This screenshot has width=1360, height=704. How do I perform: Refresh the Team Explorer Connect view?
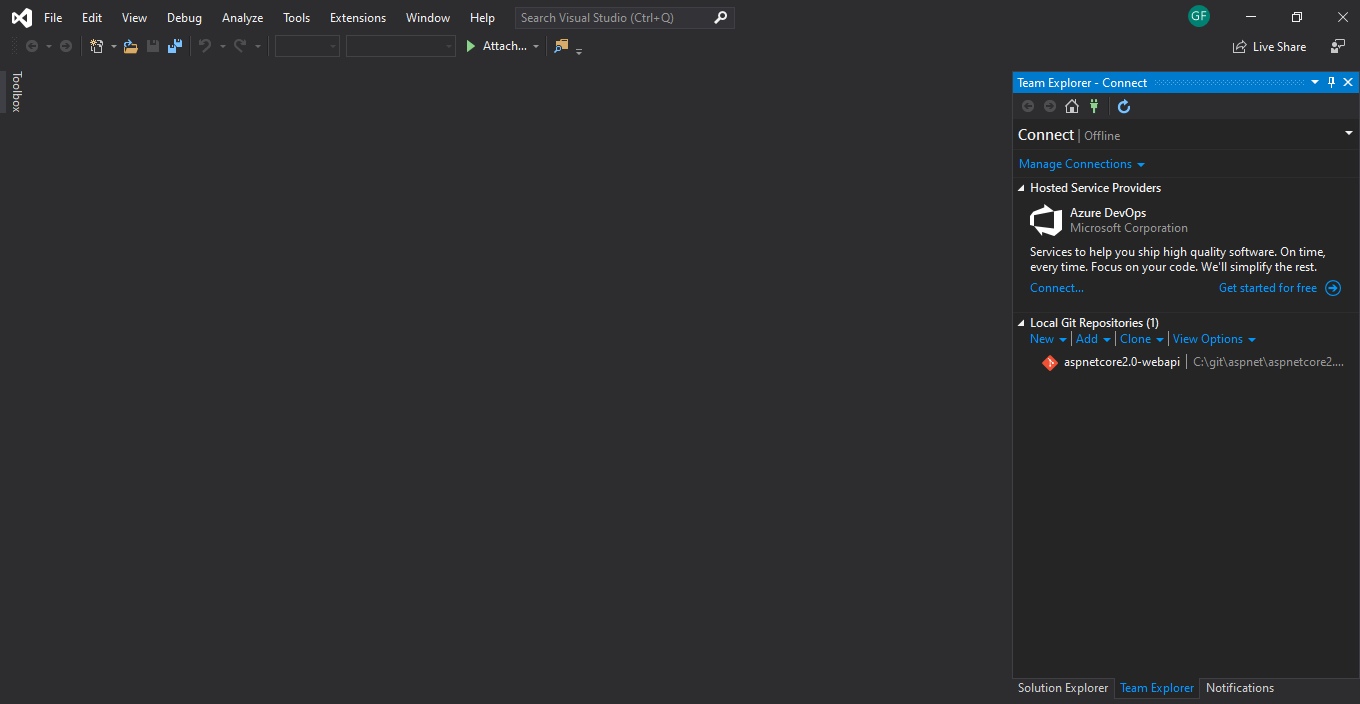click(x=1124, y=106)
